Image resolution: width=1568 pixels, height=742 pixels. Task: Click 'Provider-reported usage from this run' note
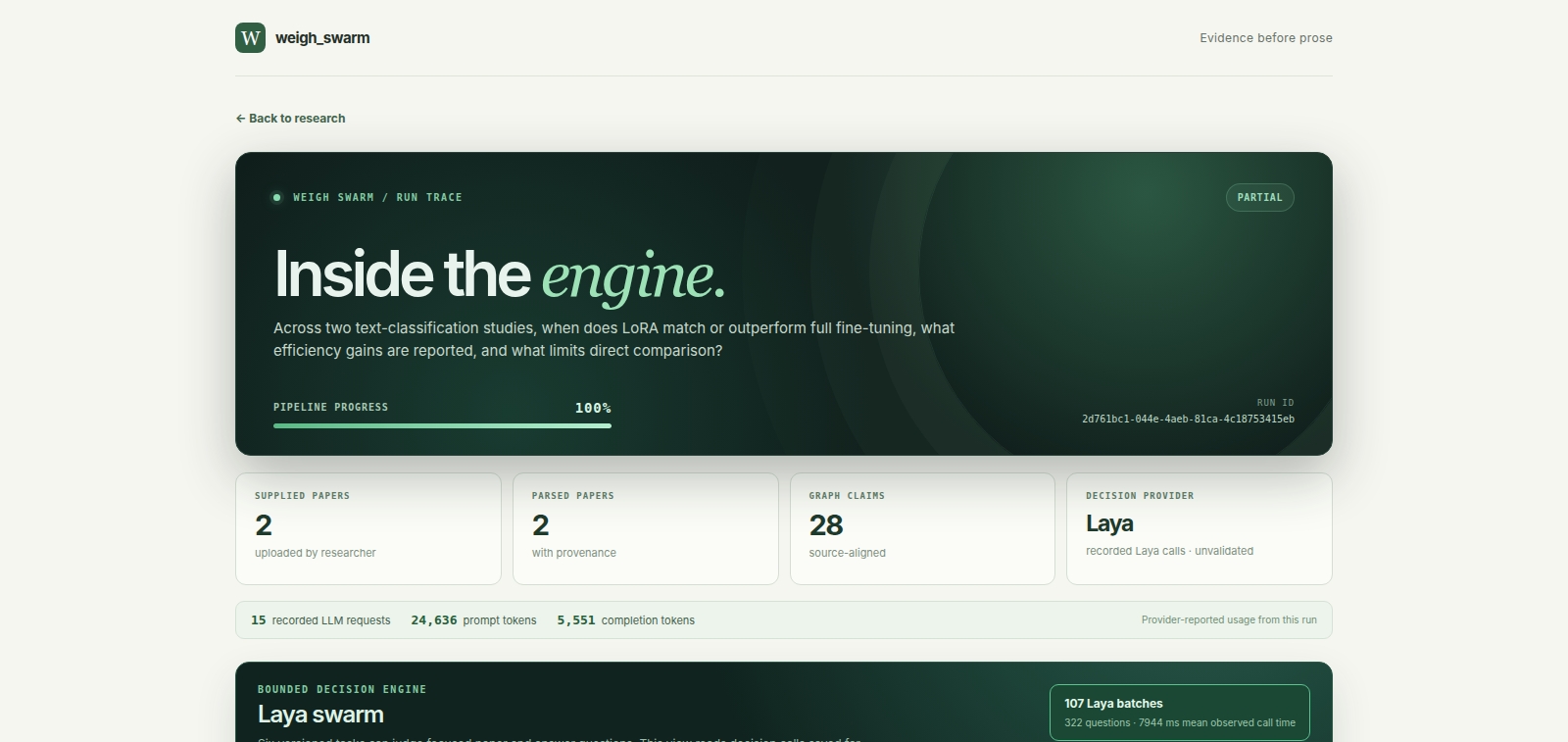(x=1229, y=620)
